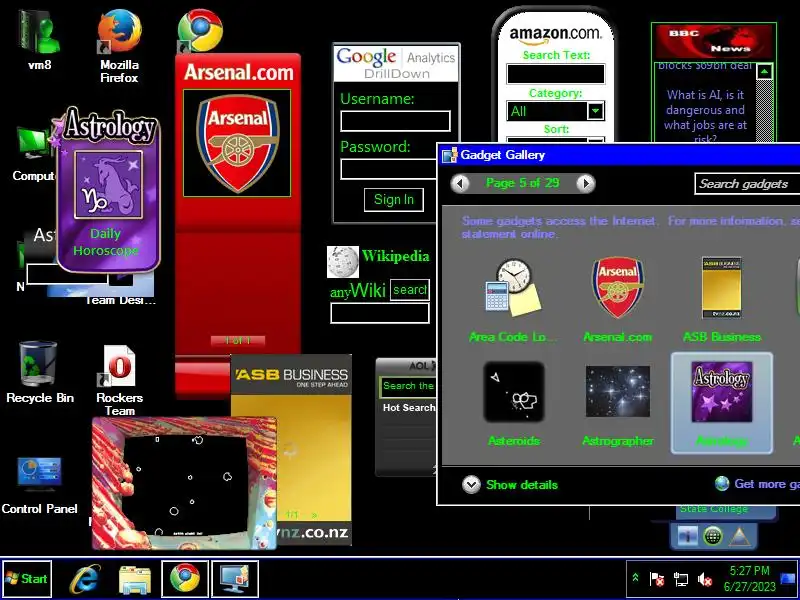The image size is (800, 600).
Task: Click the network icon in system tray
Action: (x=681, y=579)
